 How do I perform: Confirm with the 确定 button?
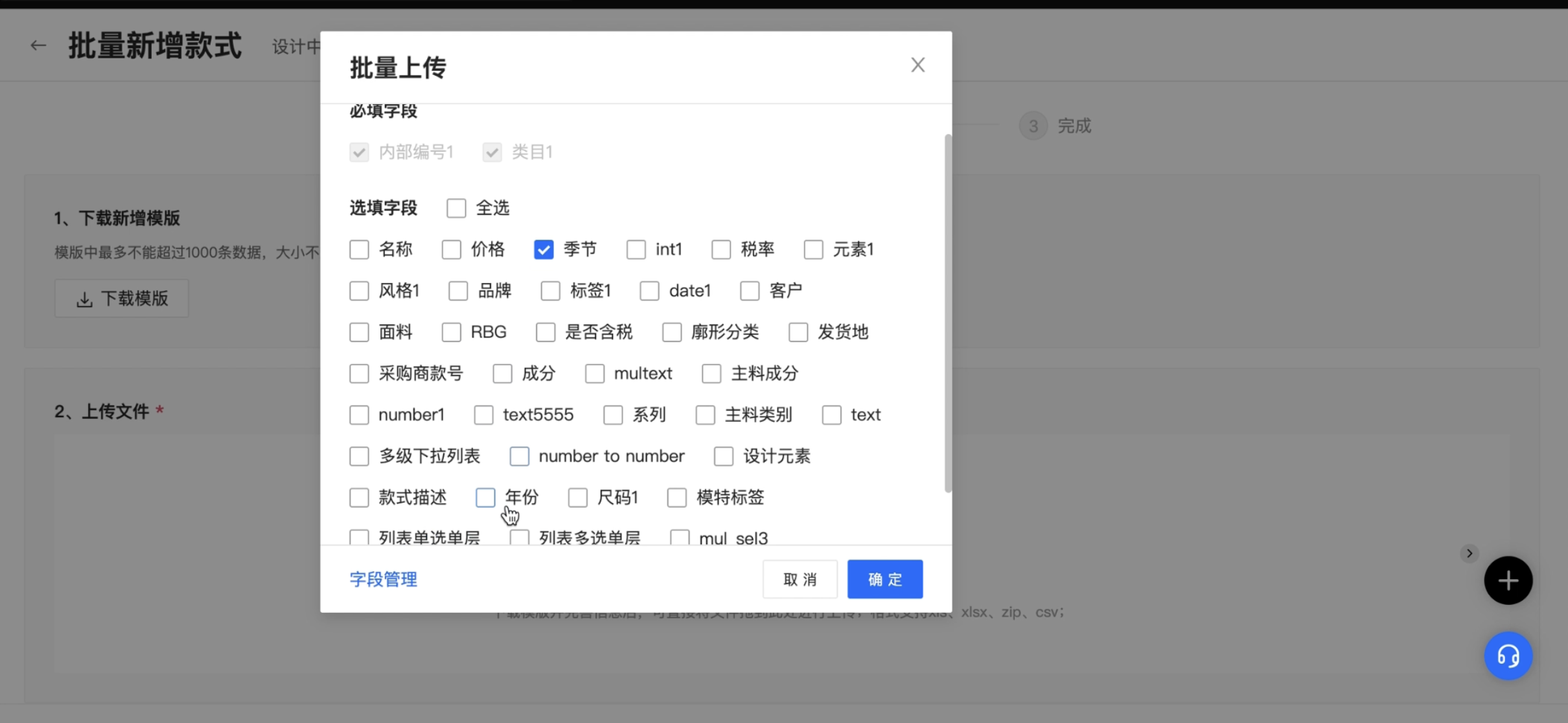click(x=884, y=579)
